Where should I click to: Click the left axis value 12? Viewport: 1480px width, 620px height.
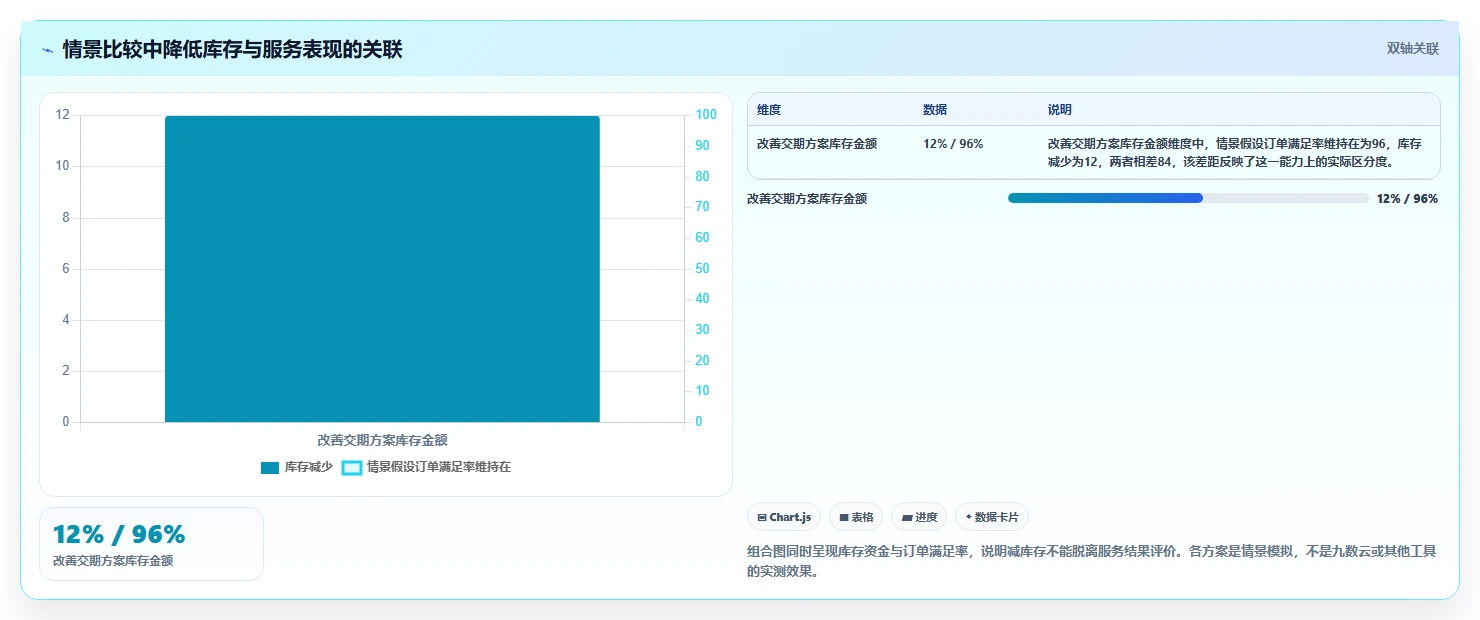coord(63,115)
